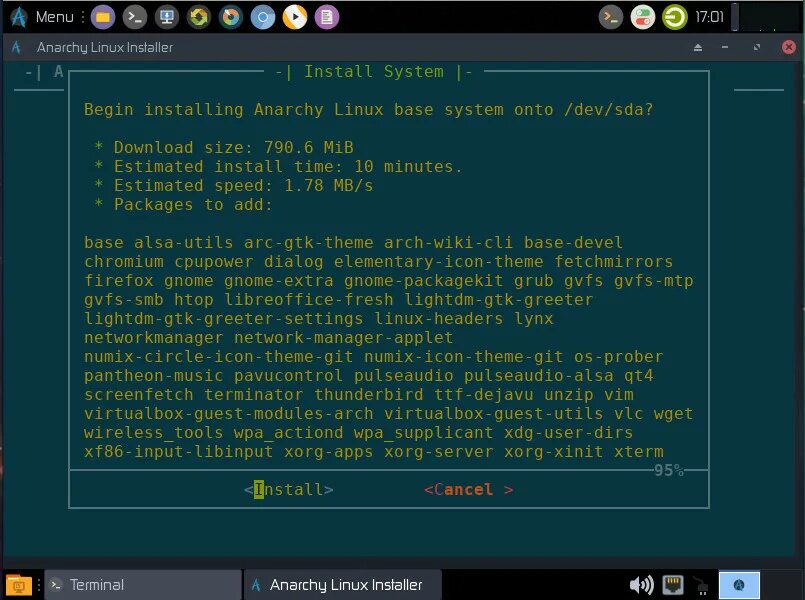The width and height of the screenshot is (805, 600).
Task: Click the terminal icon left of the toggle
Action: coord(611,17)
